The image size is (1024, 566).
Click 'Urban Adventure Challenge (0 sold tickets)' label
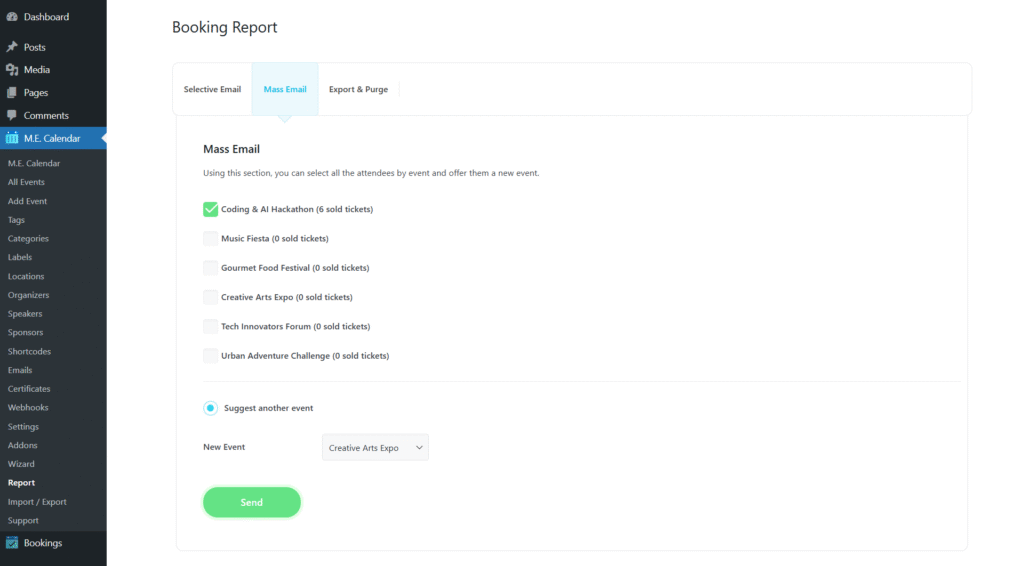click(x=305, y=356)
